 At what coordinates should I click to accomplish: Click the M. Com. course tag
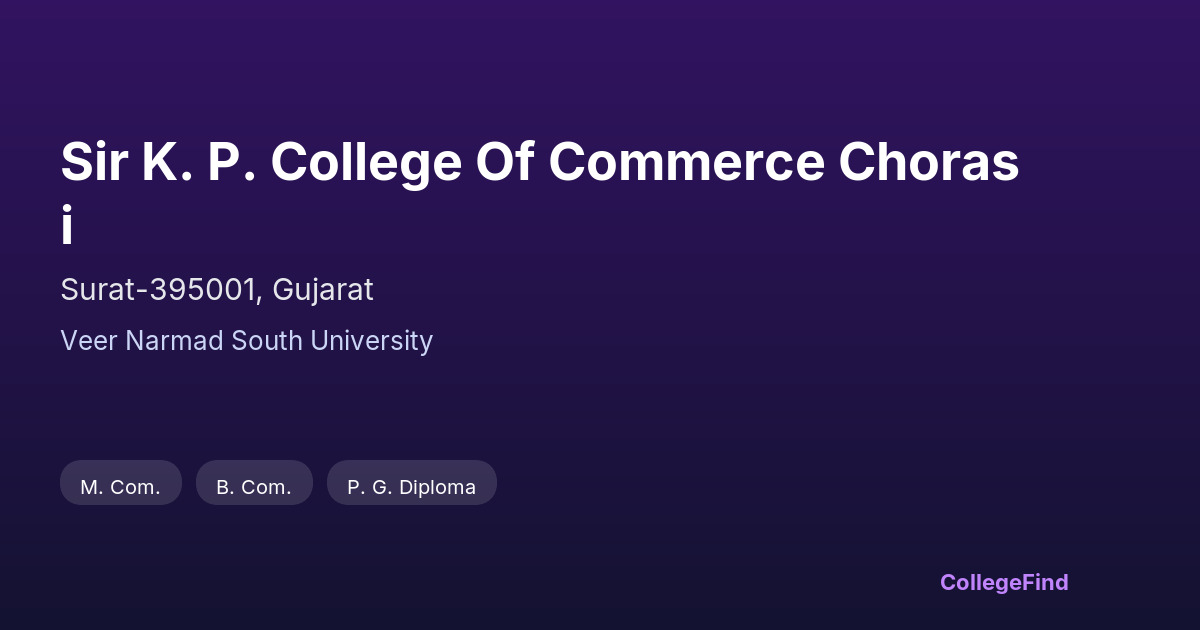click(x=120, y=487)
